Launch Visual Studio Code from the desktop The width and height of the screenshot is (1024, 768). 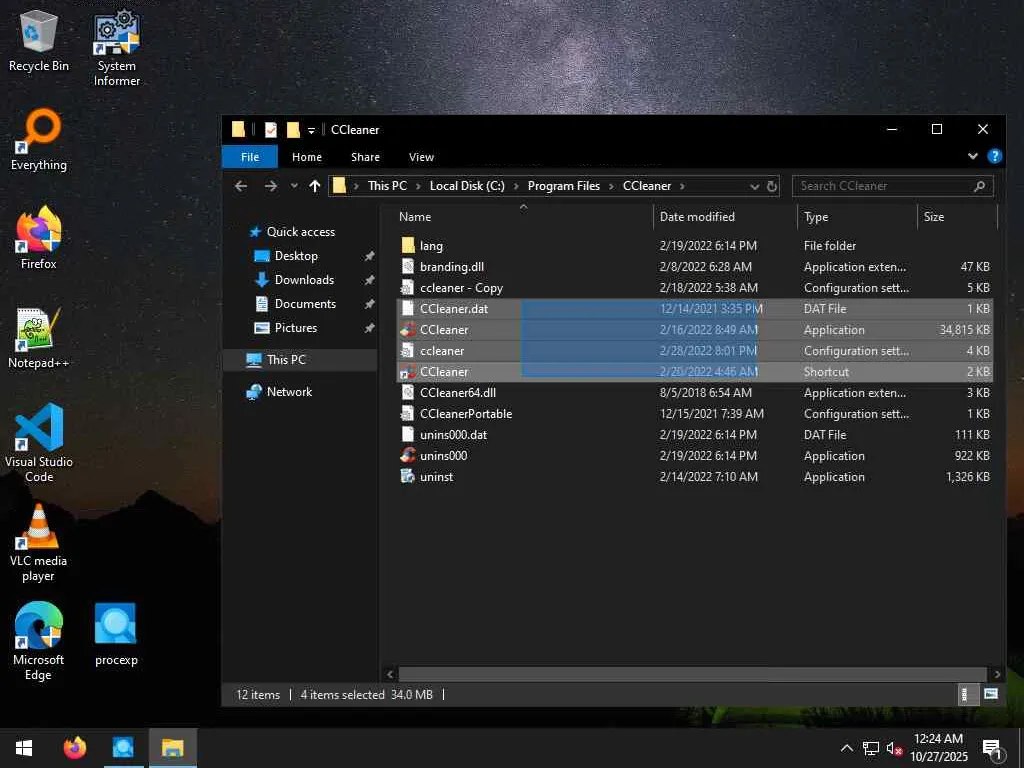click(x=39, y=443)
